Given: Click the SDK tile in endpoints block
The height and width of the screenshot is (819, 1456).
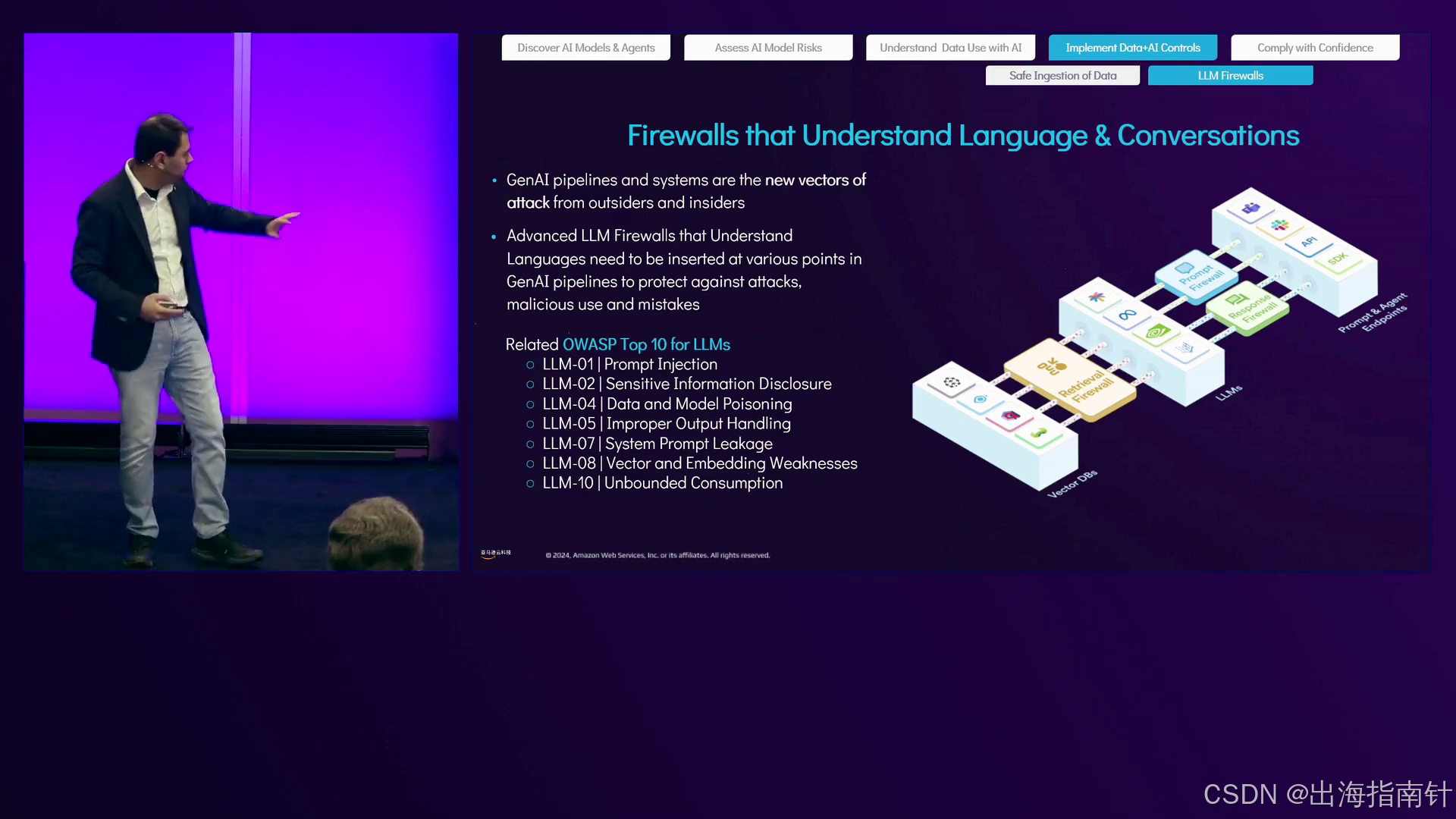Looking at the screenshot, I should (1337, 259).
